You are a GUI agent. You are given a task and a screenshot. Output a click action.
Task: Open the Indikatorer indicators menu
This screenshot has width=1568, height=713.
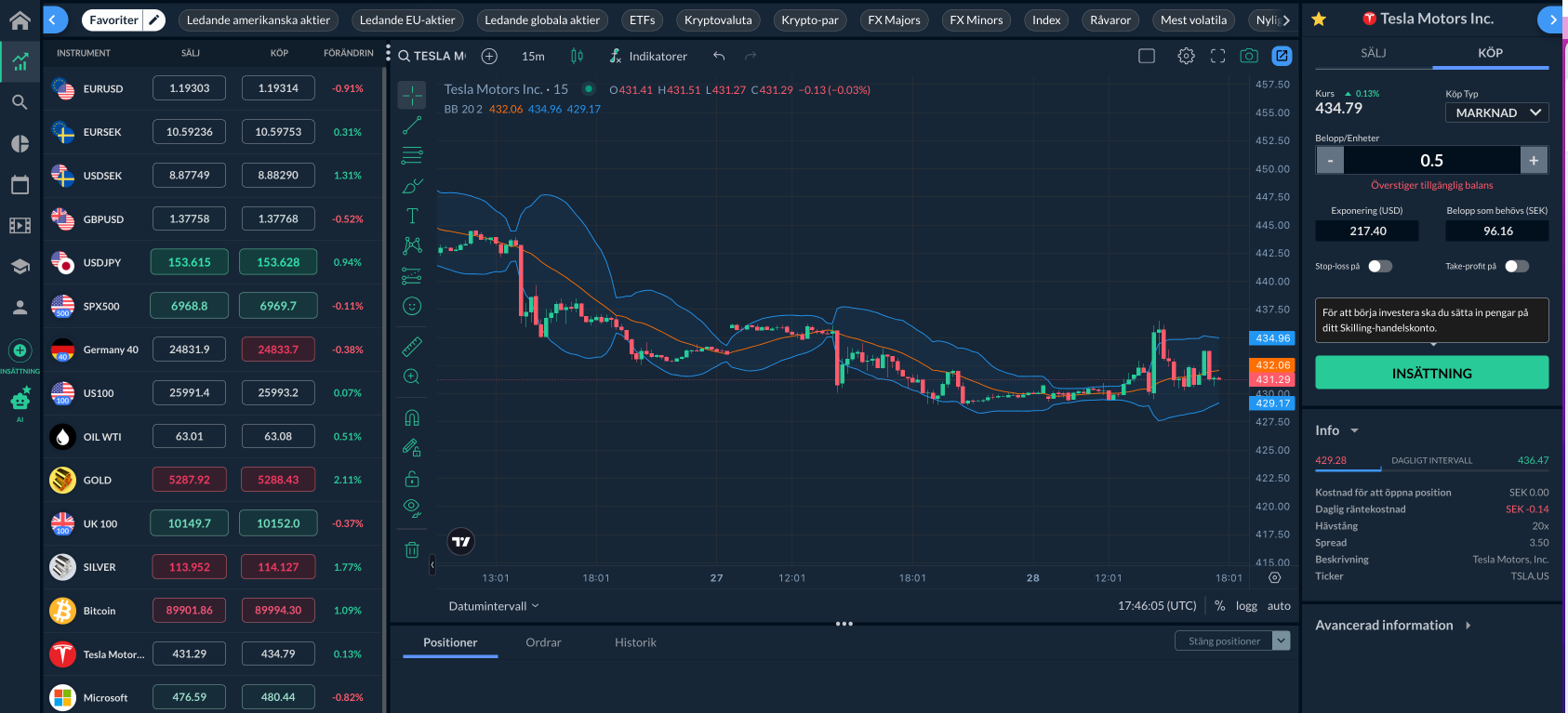pos(648,56)
